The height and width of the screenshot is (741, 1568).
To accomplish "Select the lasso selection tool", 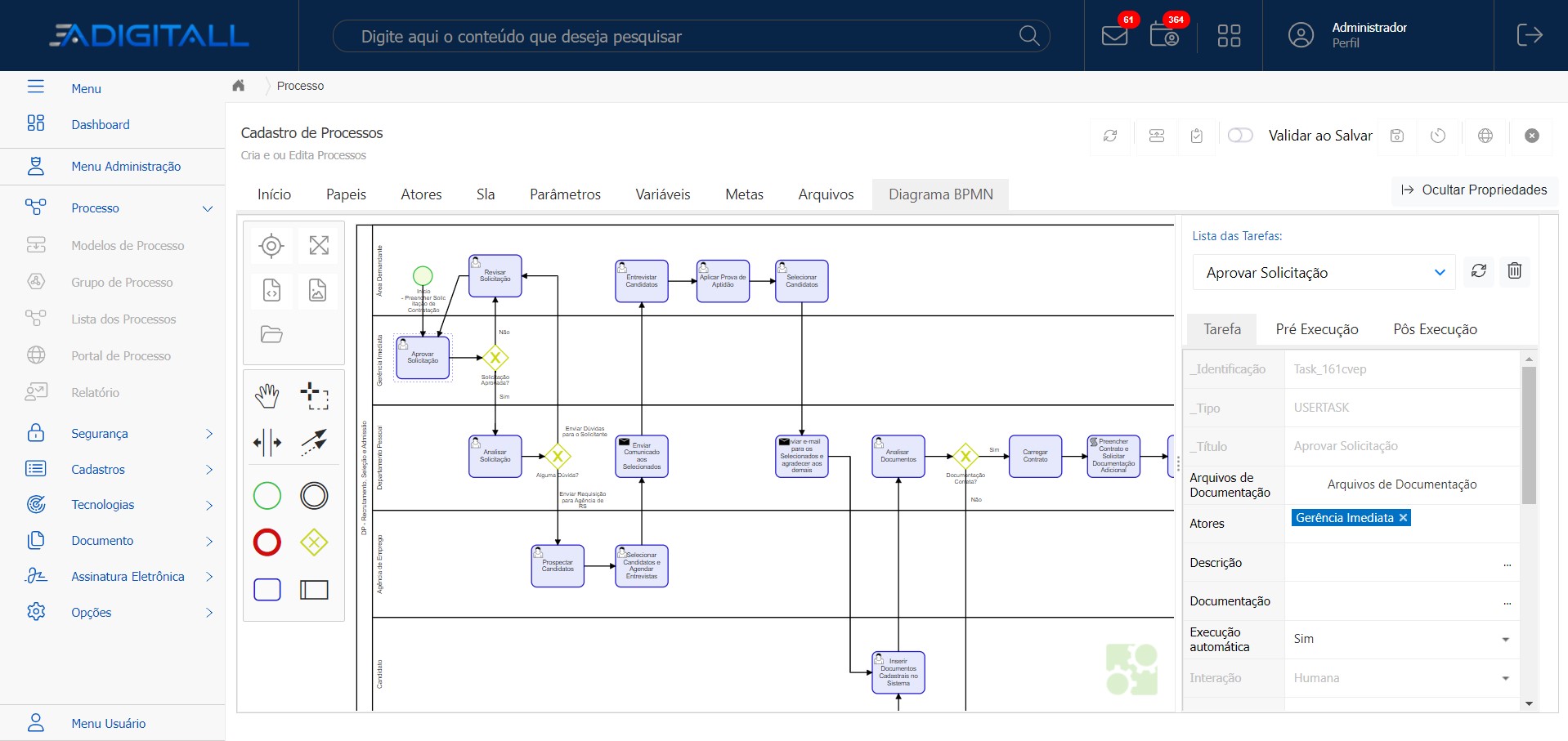I will [315, 396].
